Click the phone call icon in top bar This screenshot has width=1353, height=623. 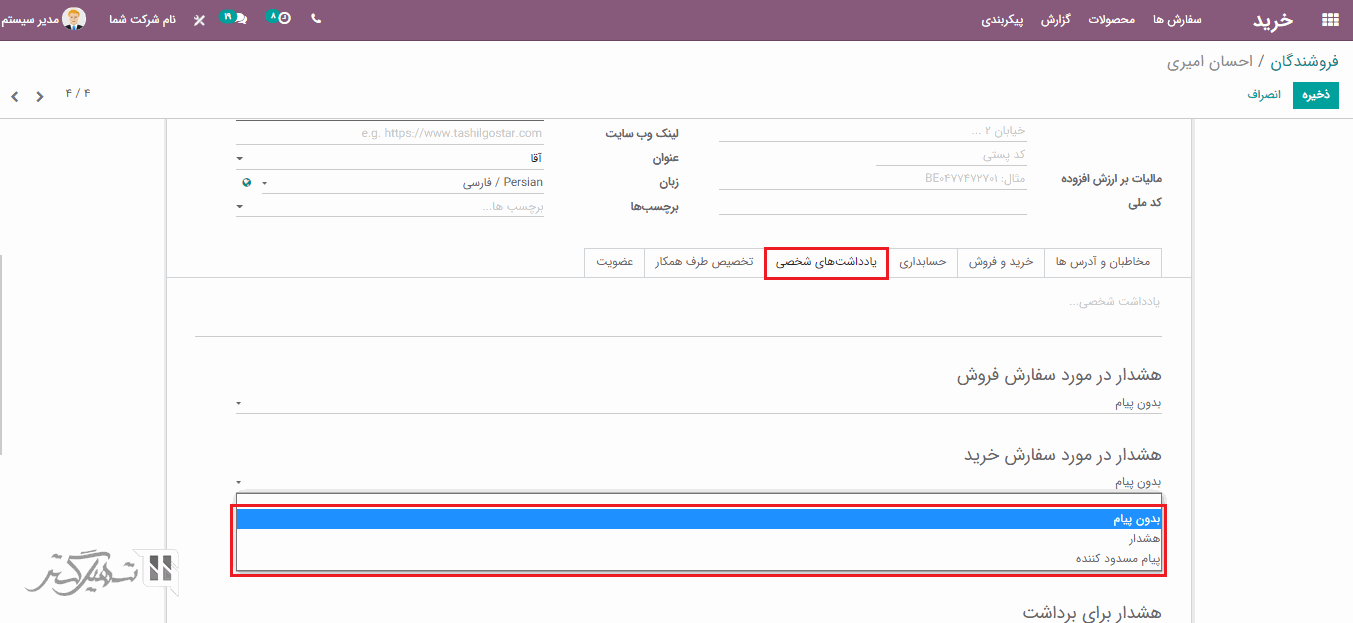click(x=316, y=19)
